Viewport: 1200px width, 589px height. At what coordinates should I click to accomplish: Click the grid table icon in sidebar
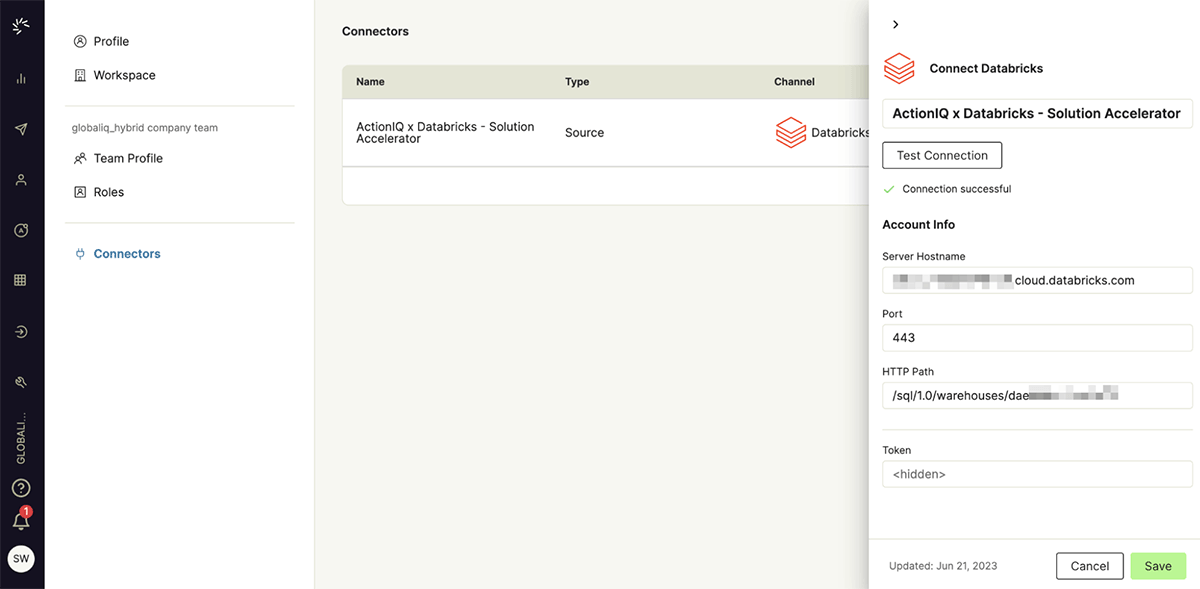point(21,281)
